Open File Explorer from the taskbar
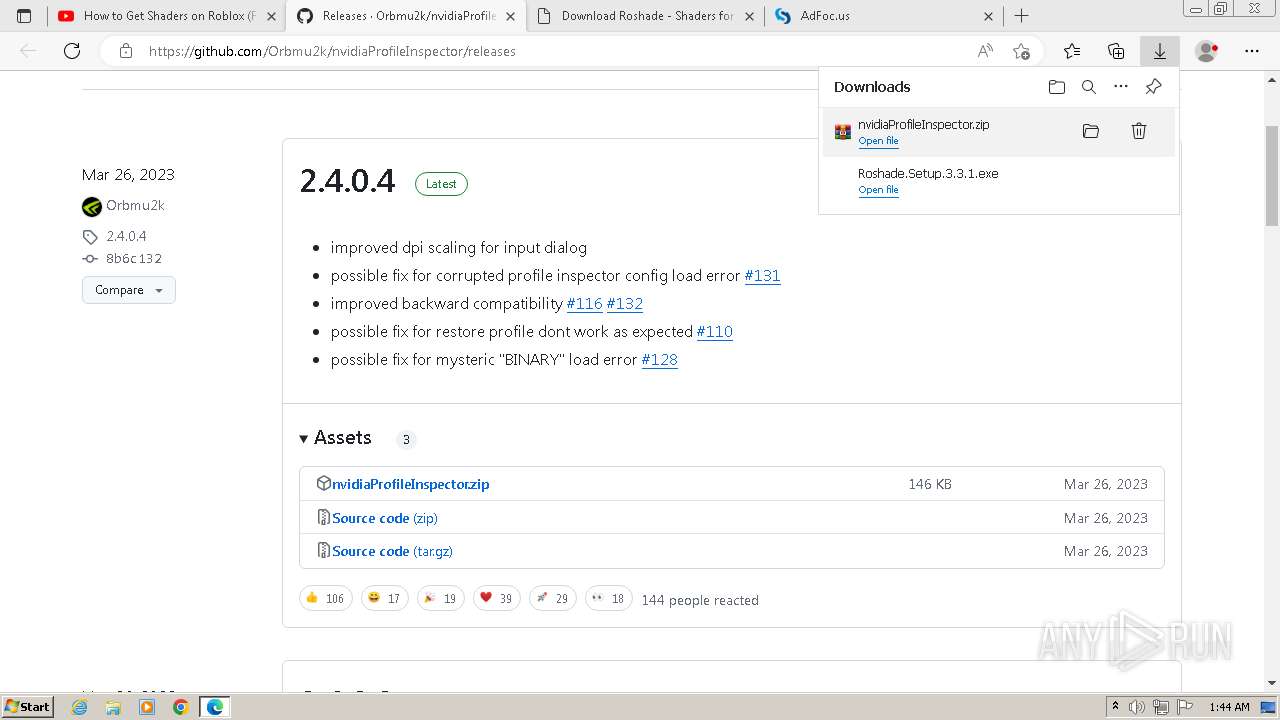 pyautogui.click(x=113, y=707)
